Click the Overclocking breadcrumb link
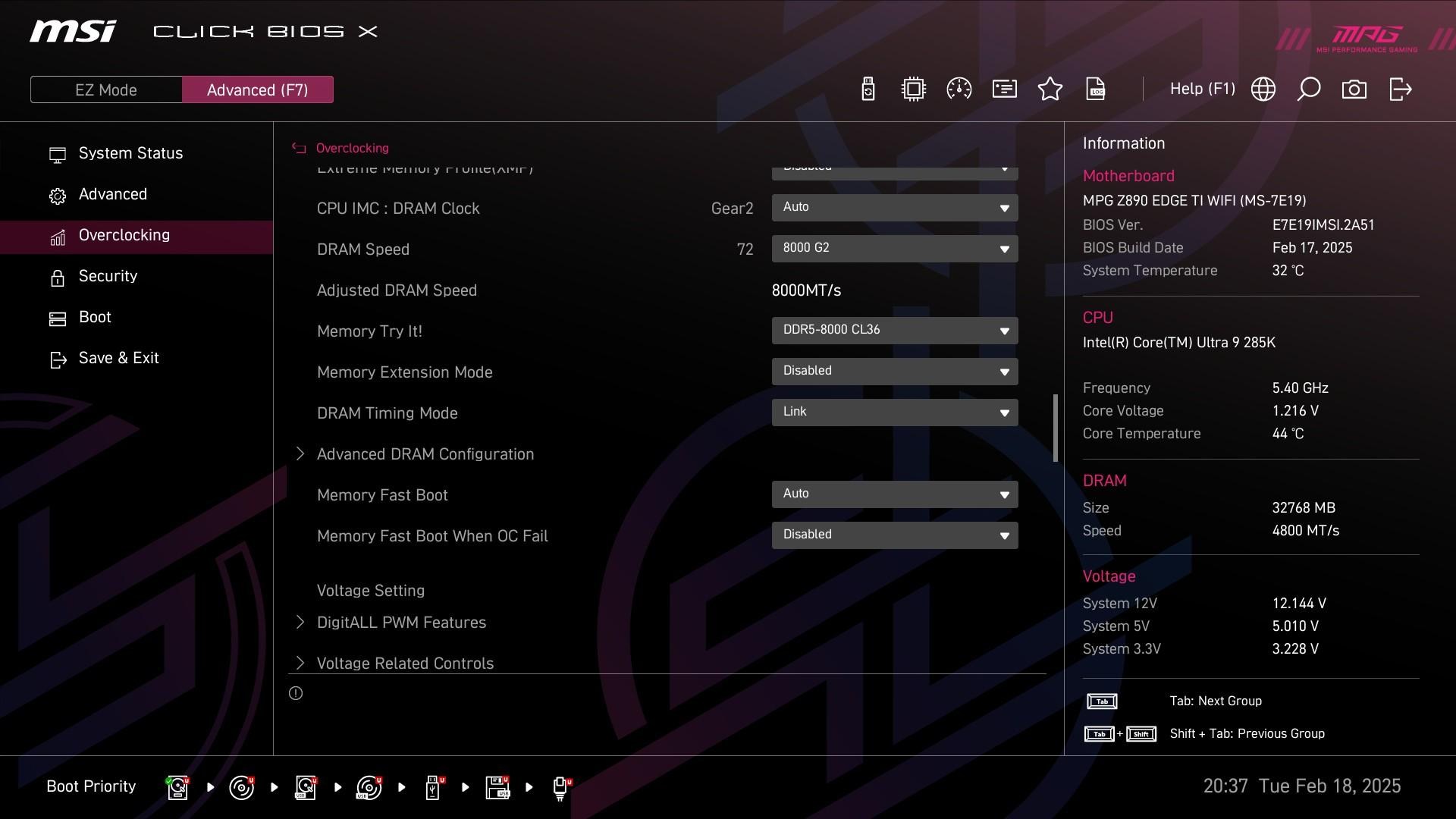Screen dimensions: 1456x819 [352, 148]
